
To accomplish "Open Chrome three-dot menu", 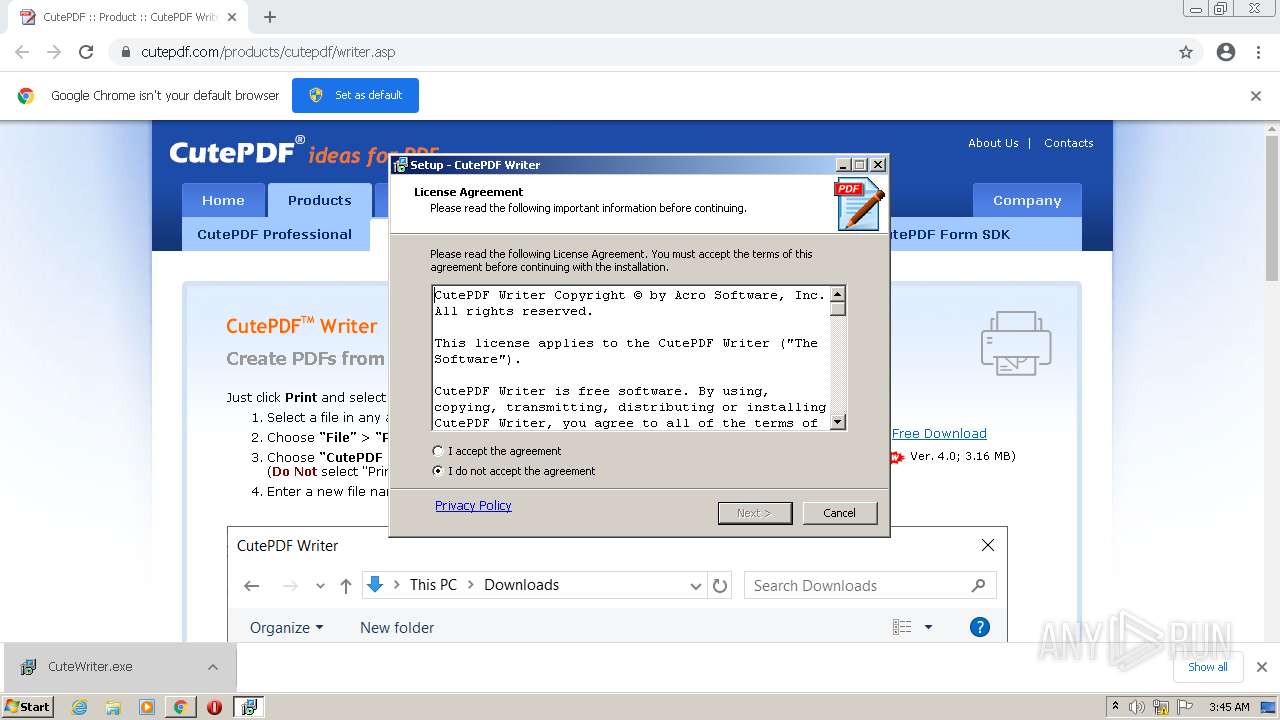I will tap(1258, 52).
